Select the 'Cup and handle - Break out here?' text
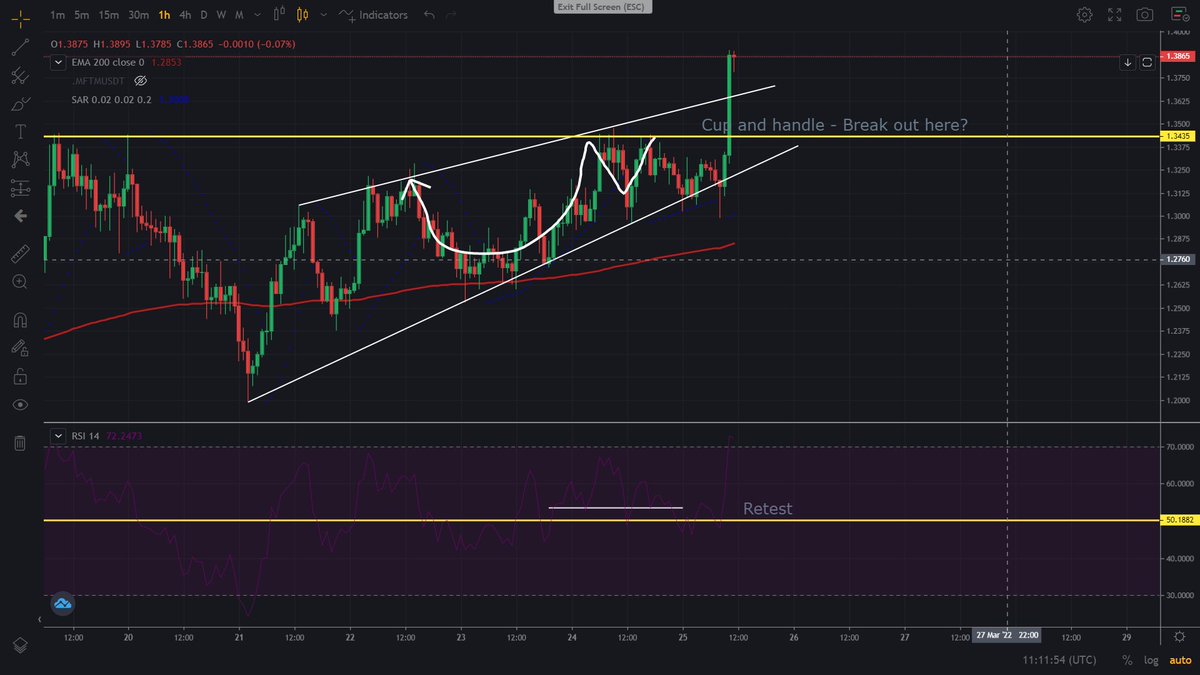Image resolution: width=1200 pixels, height=675 pixels. click(833, 125)
